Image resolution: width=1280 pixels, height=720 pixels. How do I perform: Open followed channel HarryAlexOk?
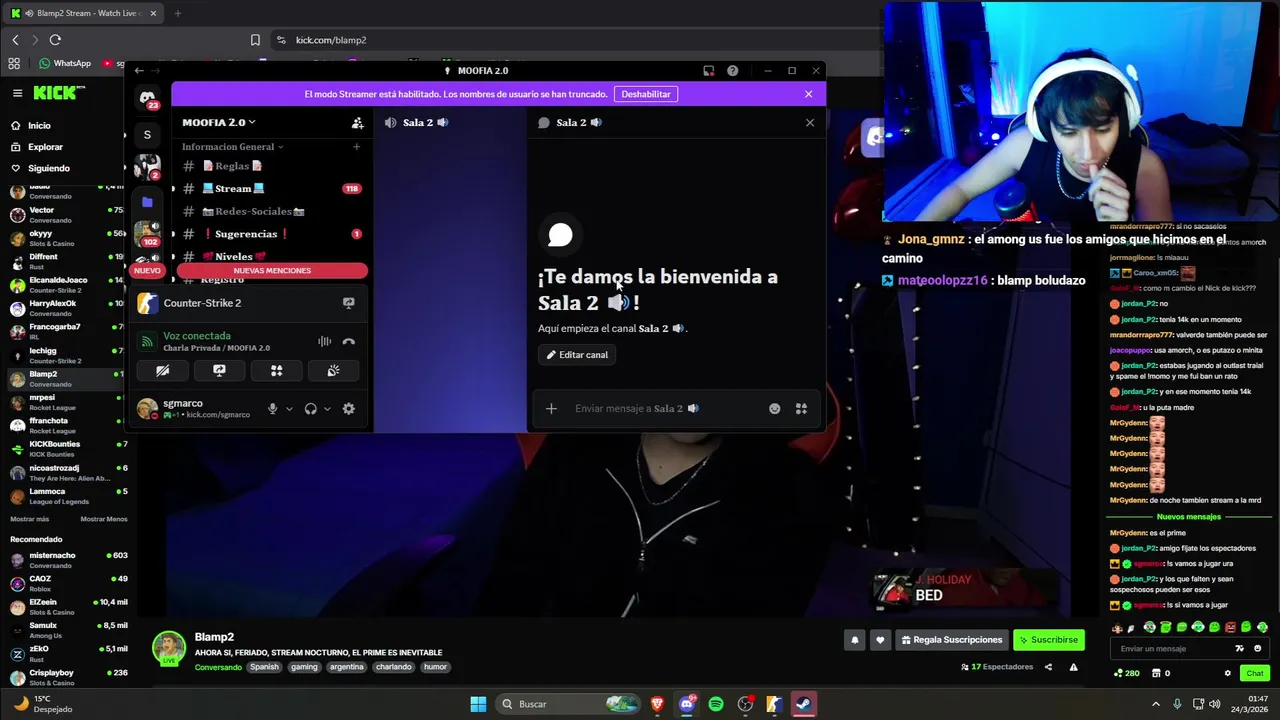(x=68, y=308)
